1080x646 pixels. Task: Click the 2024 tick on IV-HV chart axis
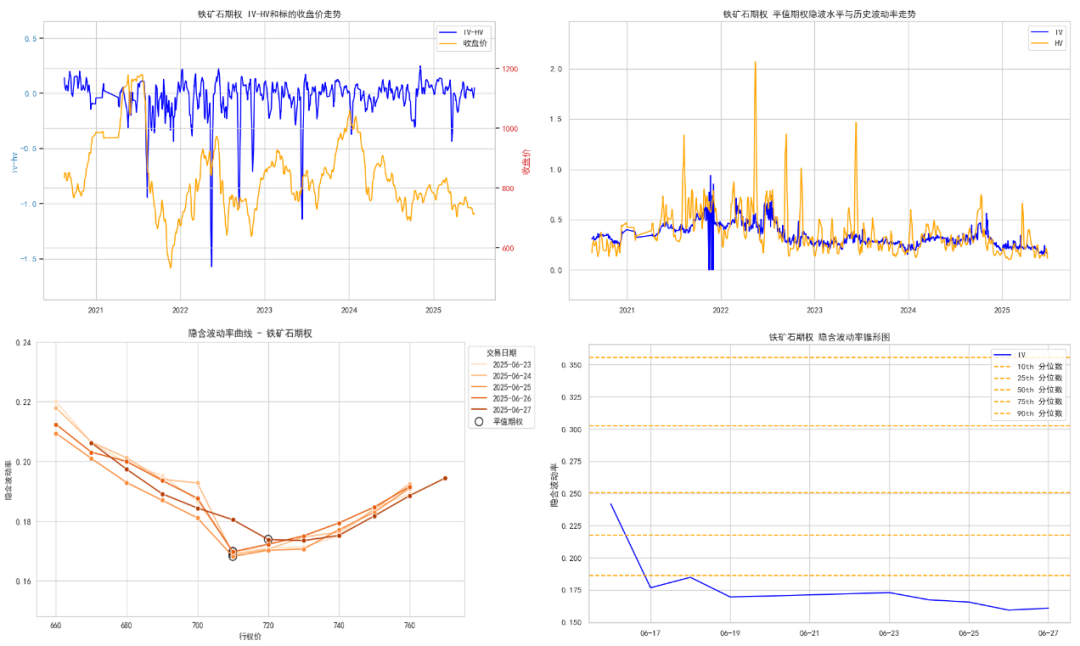click(x=349, y=310)
